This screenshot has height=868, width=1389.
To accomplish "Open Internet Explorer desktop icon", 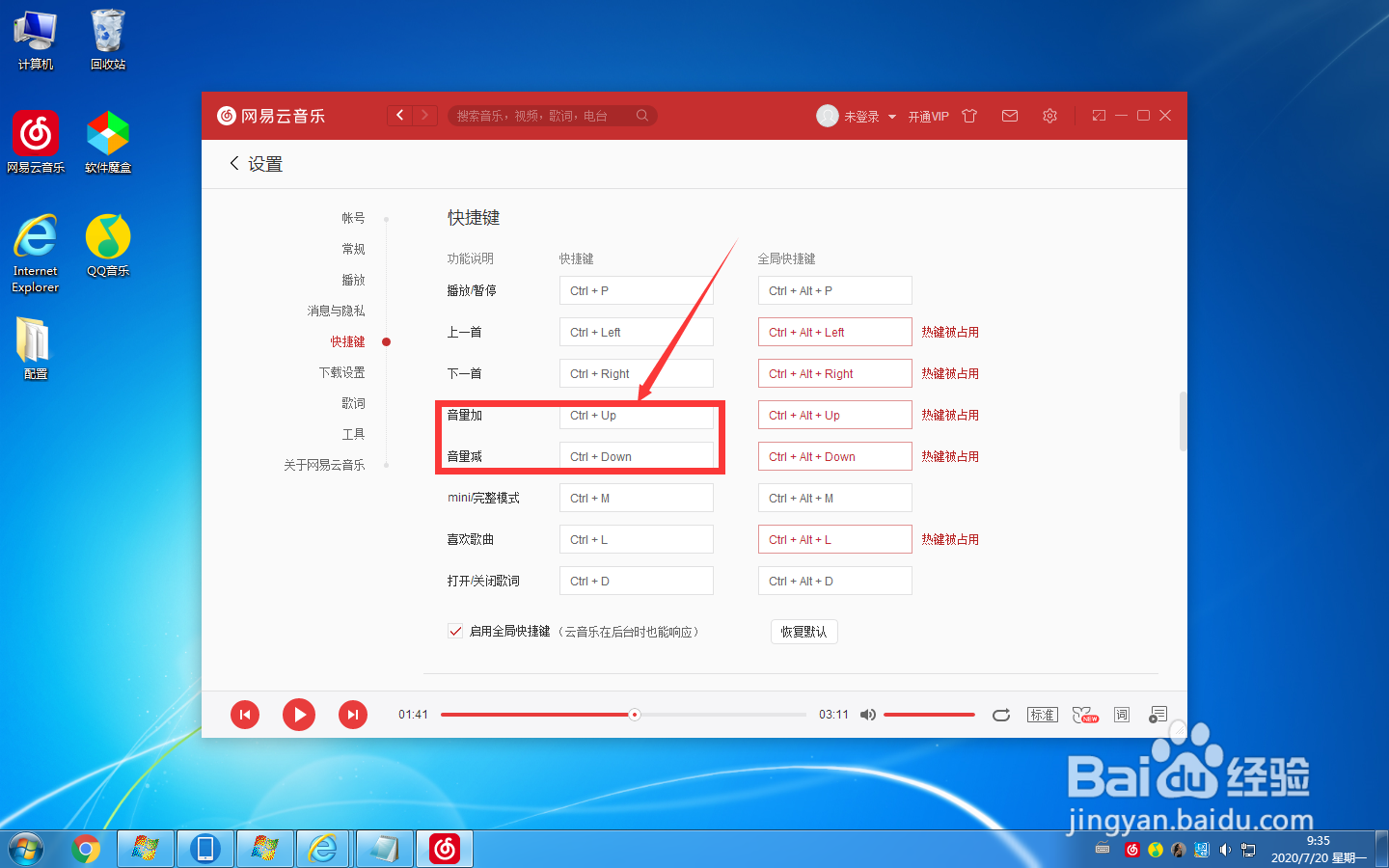I will click(x=36, y=253).
